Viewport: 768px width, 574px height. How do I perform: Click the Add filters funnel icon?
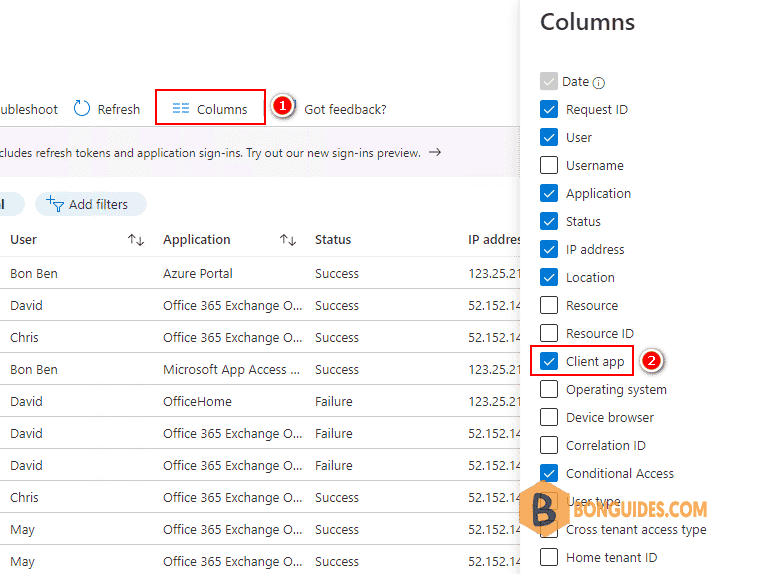[54, 204]
